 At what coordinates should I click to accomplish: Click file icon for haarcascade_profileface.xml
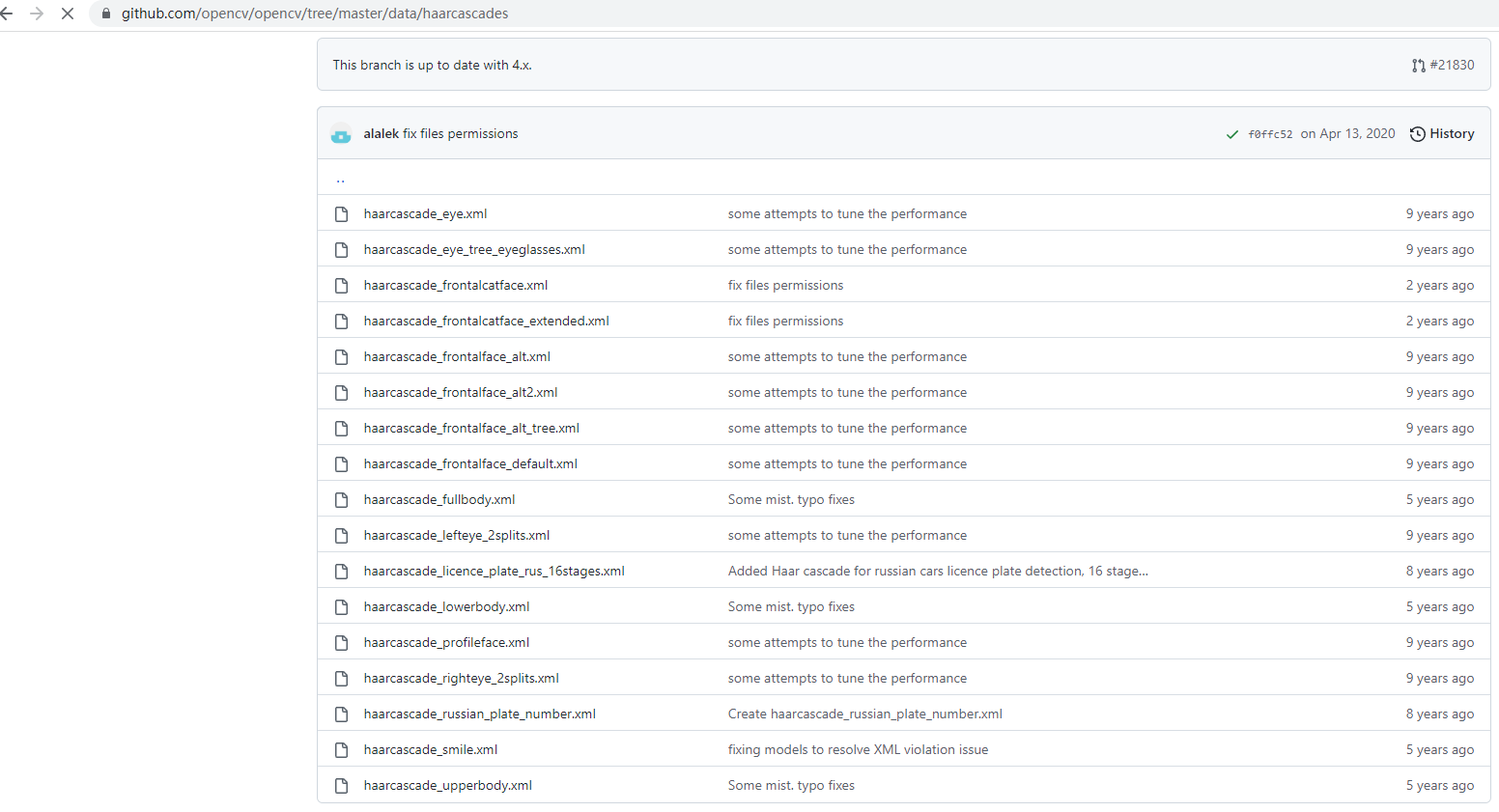[x=341, y=643]
